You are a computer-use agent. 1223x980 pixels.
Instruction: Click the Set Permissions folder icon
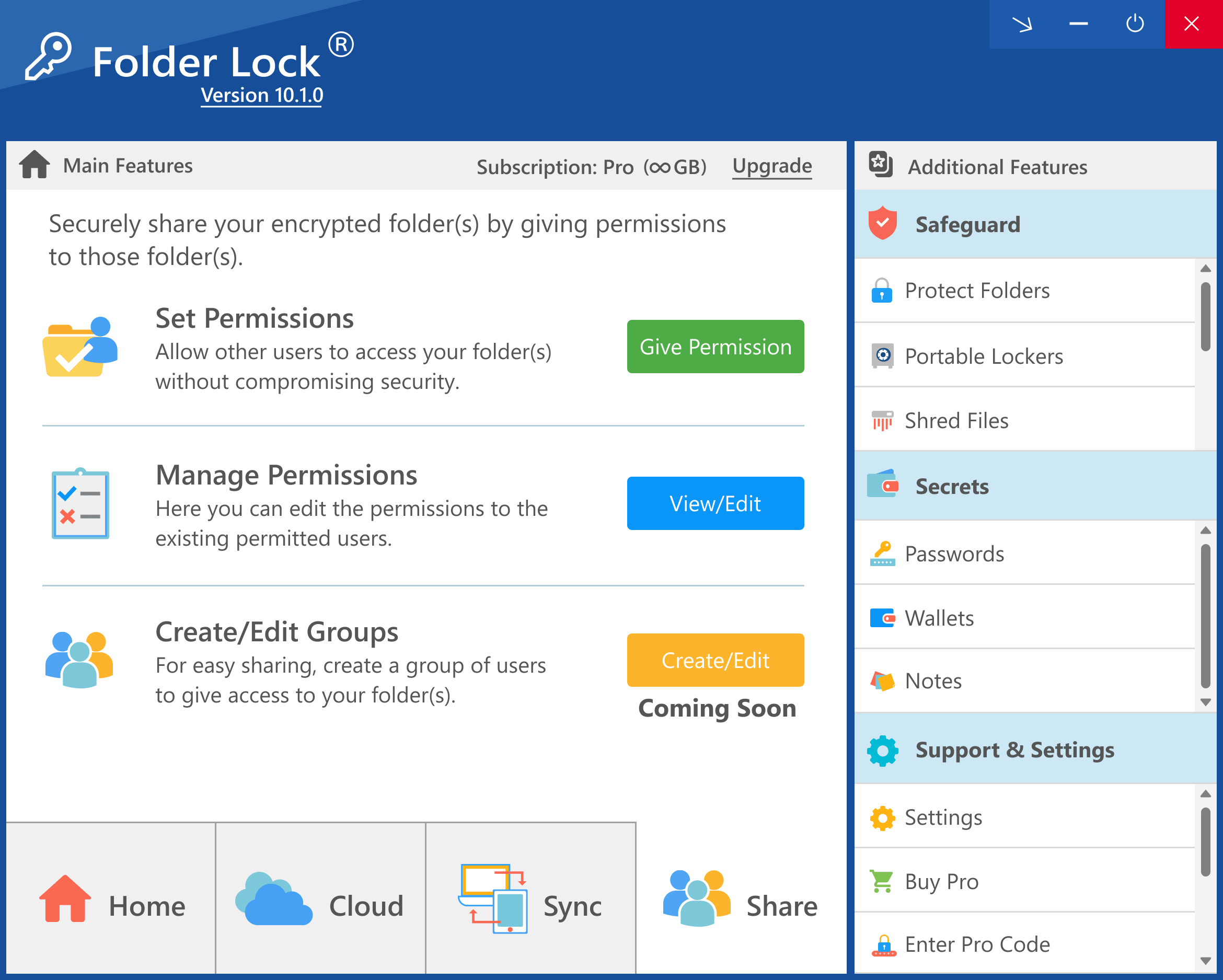click(80, 347)
